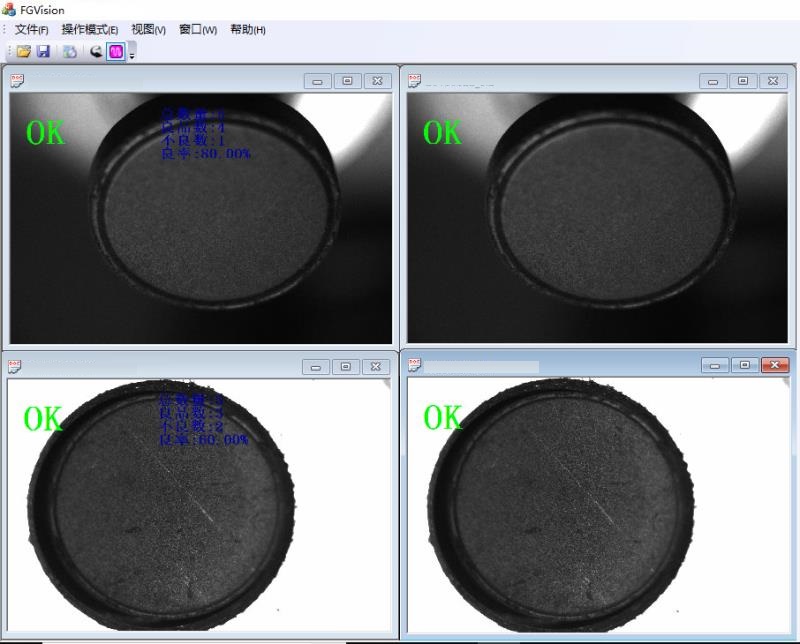Click the open folder toolbar icon
This screenshot has height=644, width=800.
[x=23, y=51]
